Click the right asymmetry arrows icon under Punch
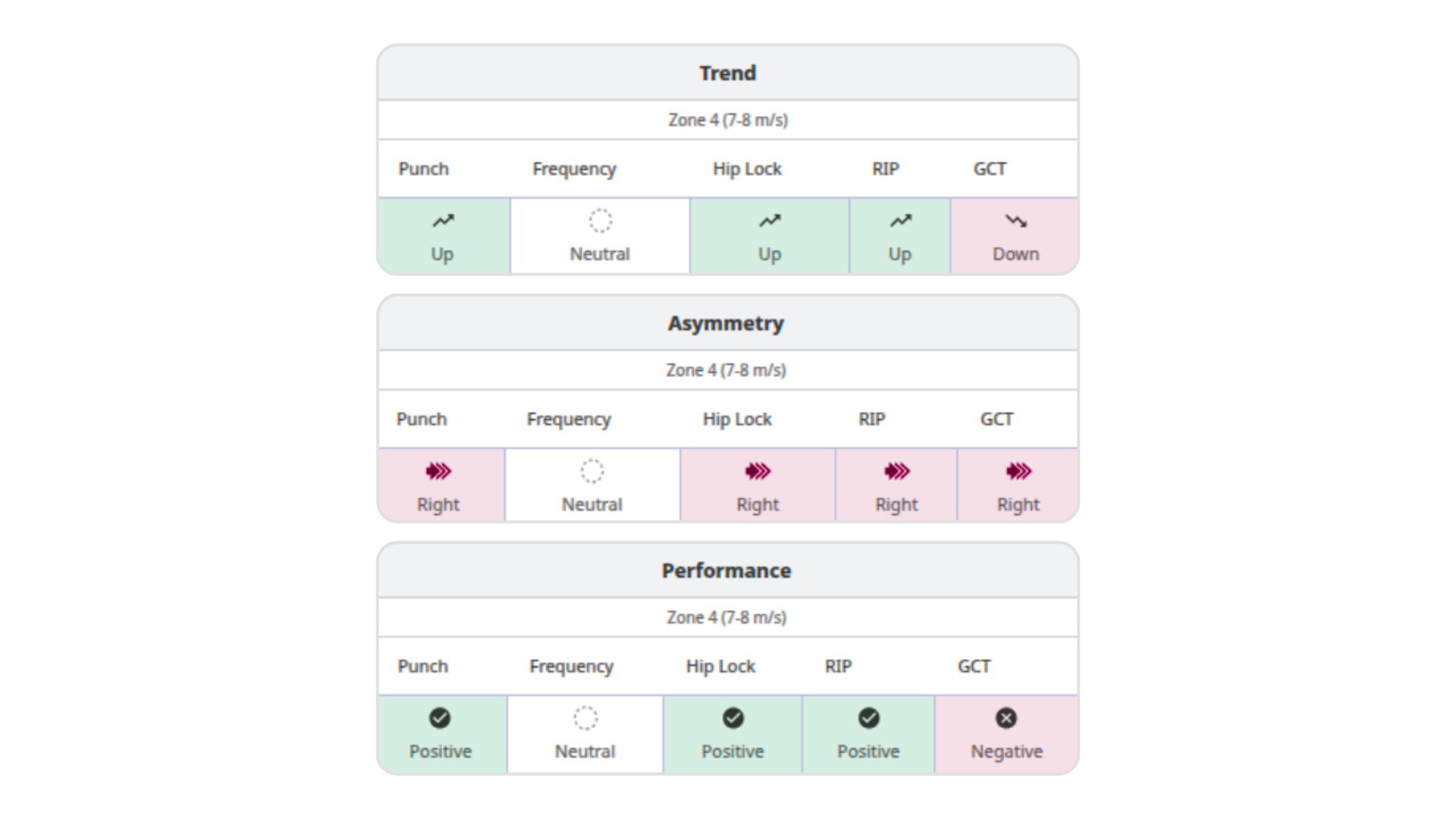Screen dimensions: 1456x819 click(x=438, y=472)
